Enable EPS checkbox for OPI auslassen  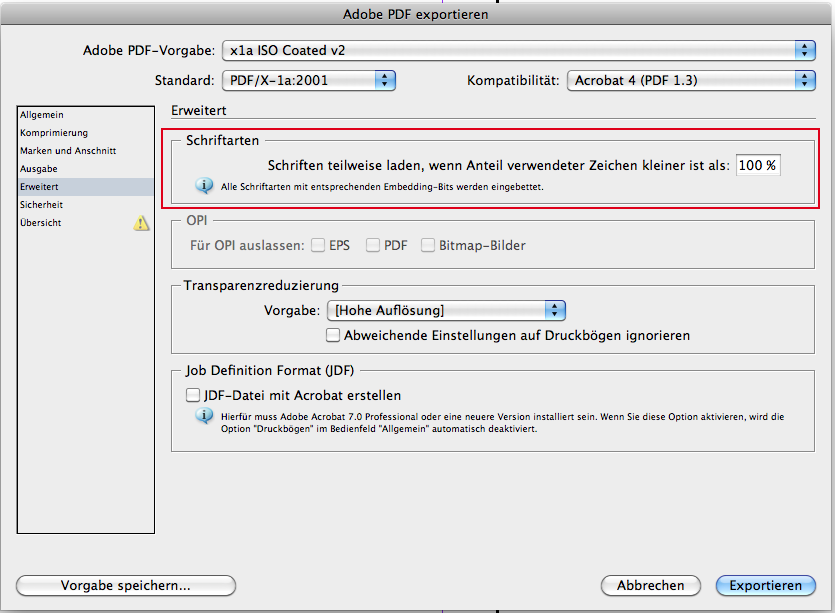coord(318,245)
